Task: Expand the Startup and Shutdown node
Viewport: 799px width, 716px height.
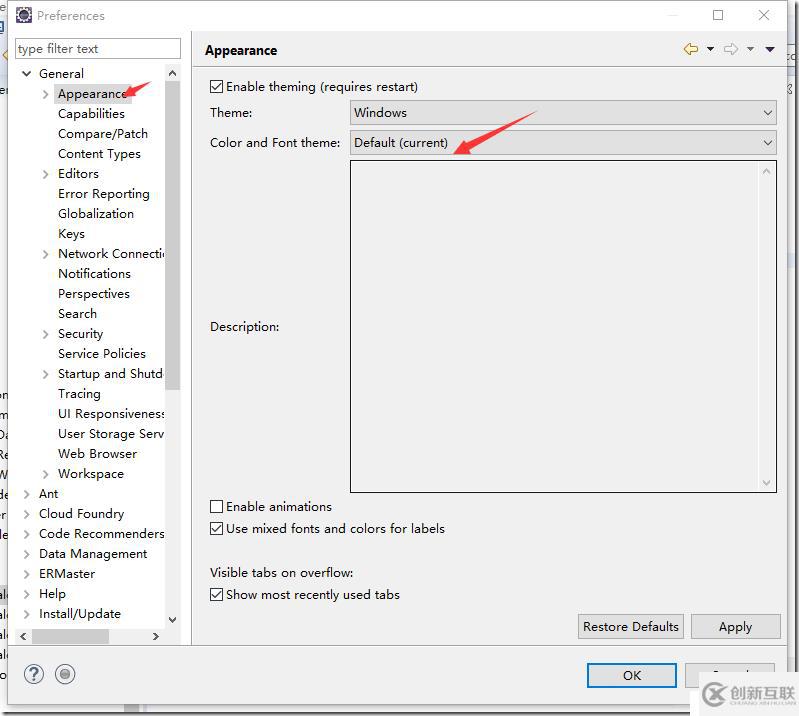Action: coord(45,374)
